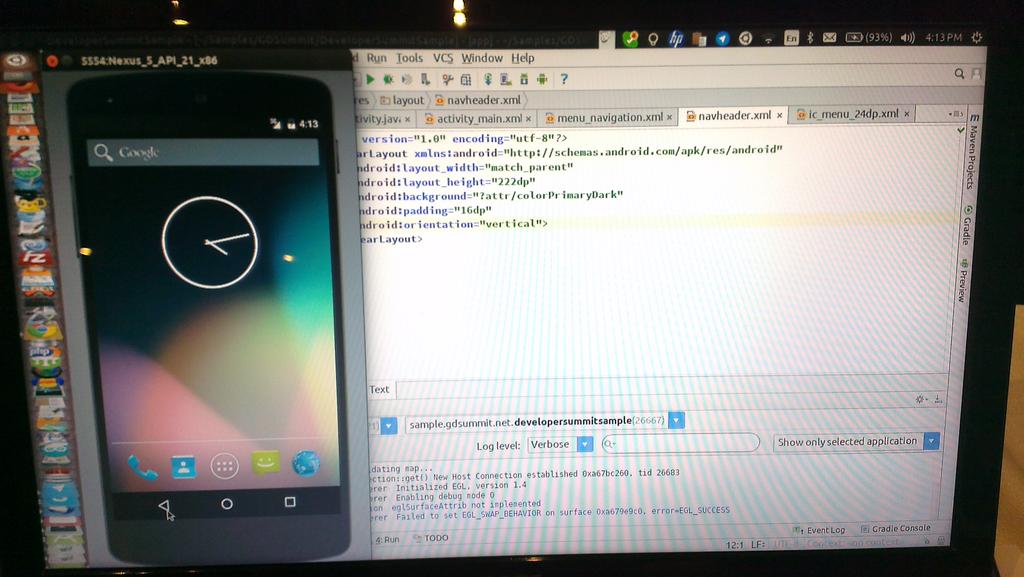Open the mail envelope indicator
The width and height of the screenshot is (1024, 577).
[829, 38]
